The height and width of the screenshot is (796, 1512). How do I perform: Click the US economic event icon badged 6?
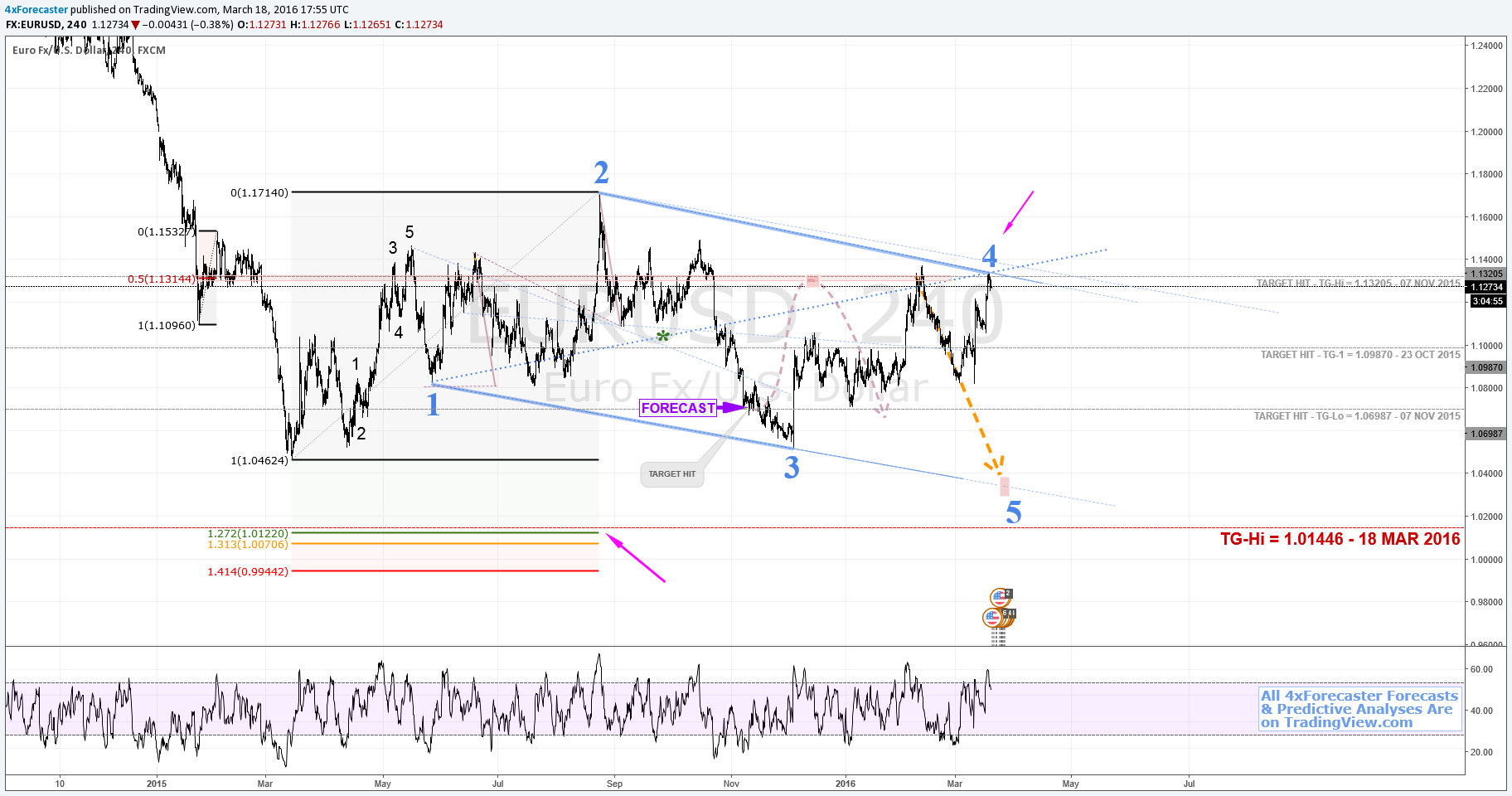tap(993, 617)
